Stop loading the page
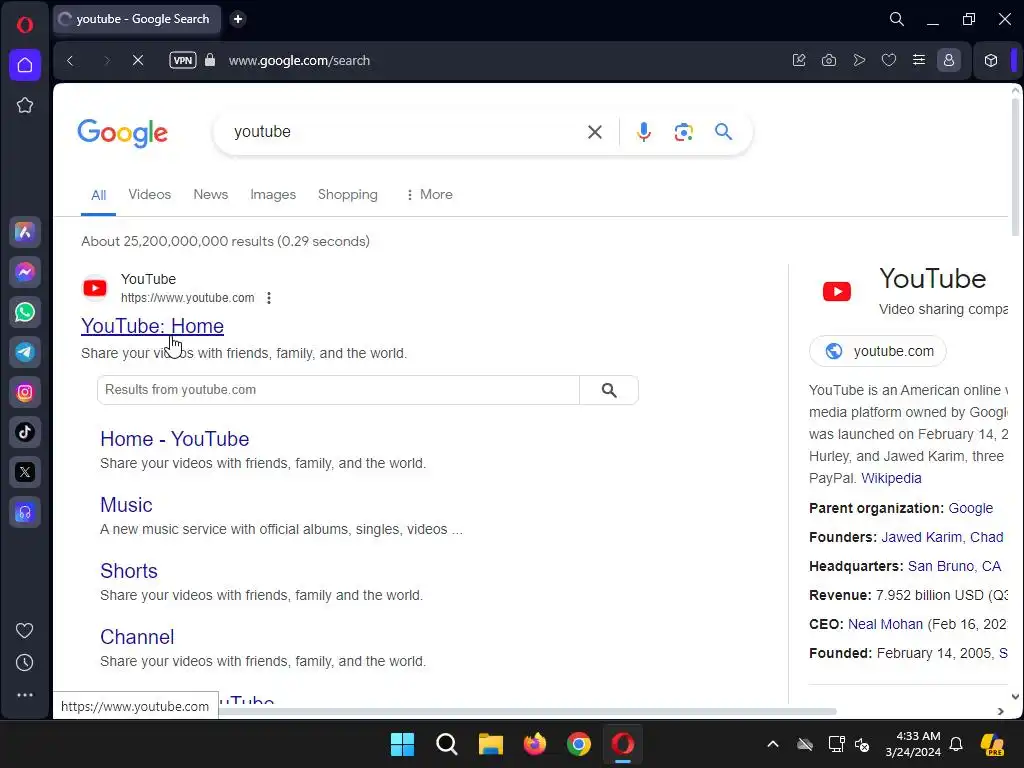The image size is (1024, 768). coord(138,60)
